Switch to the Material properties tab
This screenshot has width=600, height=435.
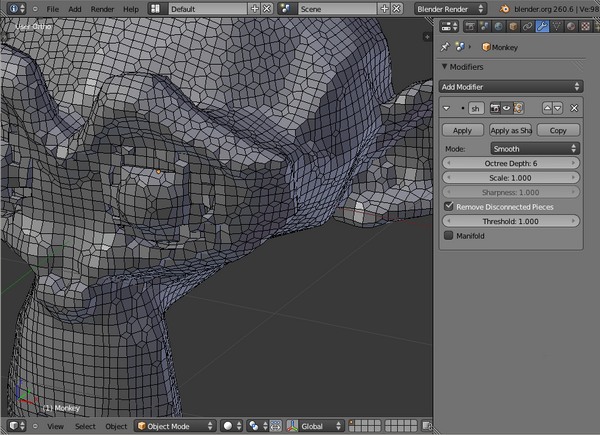click(x=571, y=26)
